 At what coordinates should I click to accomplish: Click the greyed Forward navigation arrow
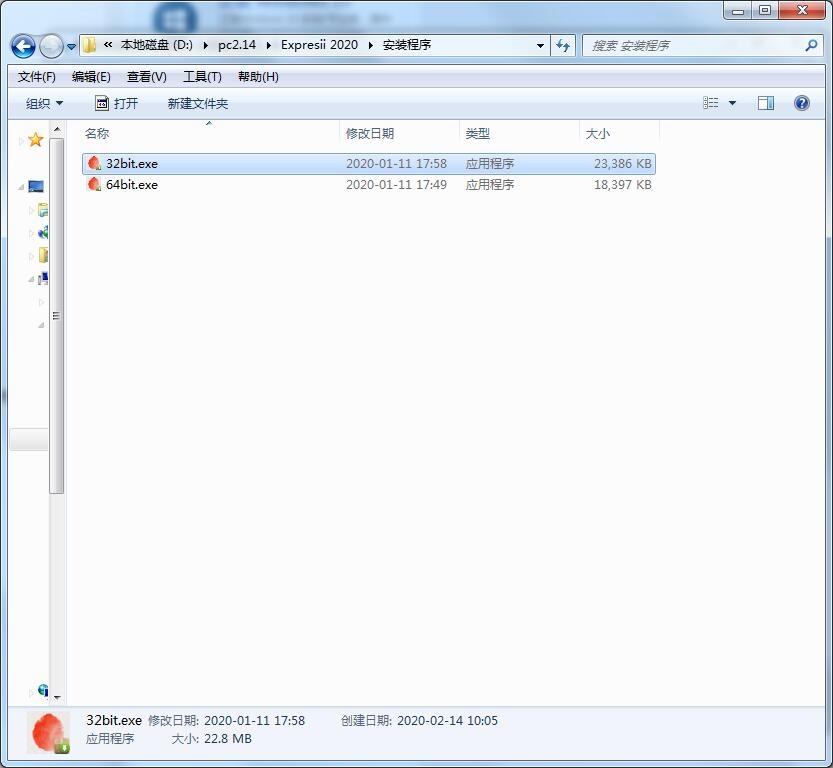click(51, 46)
